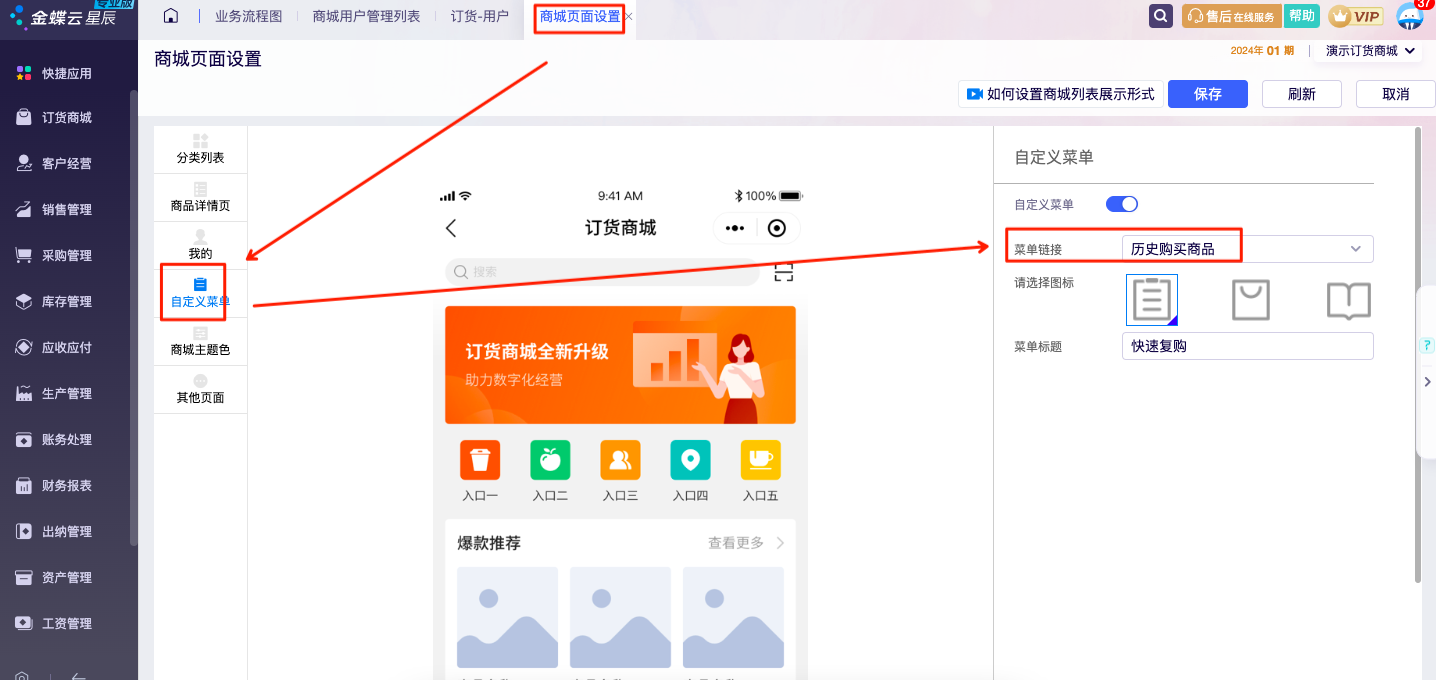The image size is (1436, 680).
Task: Open 客户经营 in the sidebar
Action: pos(67,163)
